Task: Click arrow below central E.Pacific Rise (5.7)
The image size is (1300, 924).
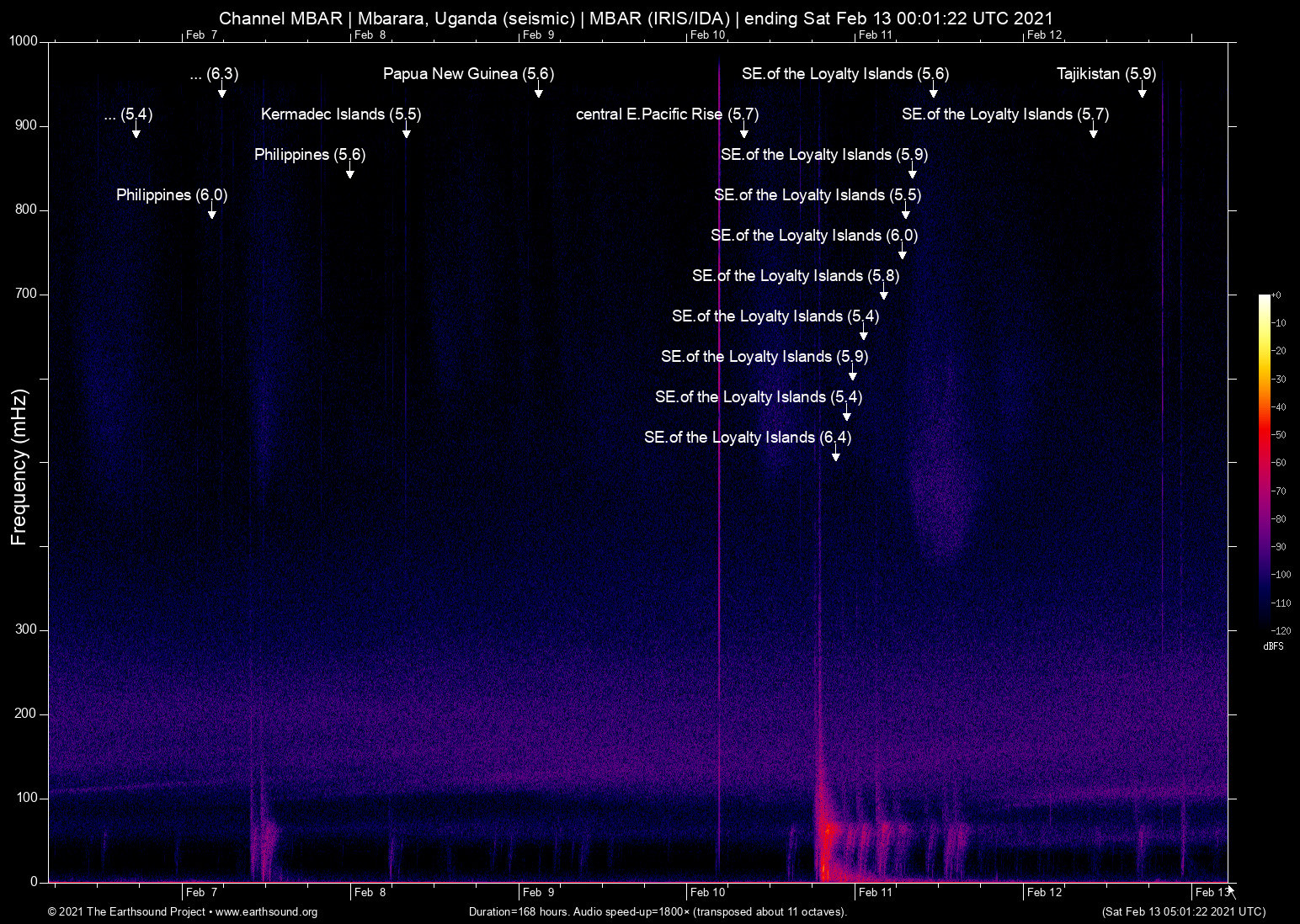Action: (743, 132)
